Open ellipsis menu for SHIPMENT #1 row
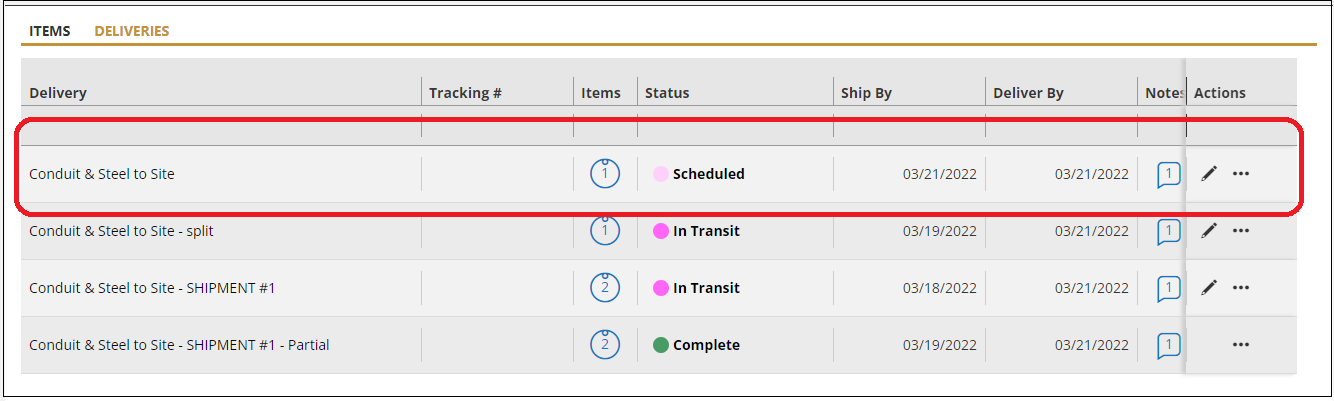Image resolution: width=1334 pixels, height=401 pixels. pos(1241,288)
